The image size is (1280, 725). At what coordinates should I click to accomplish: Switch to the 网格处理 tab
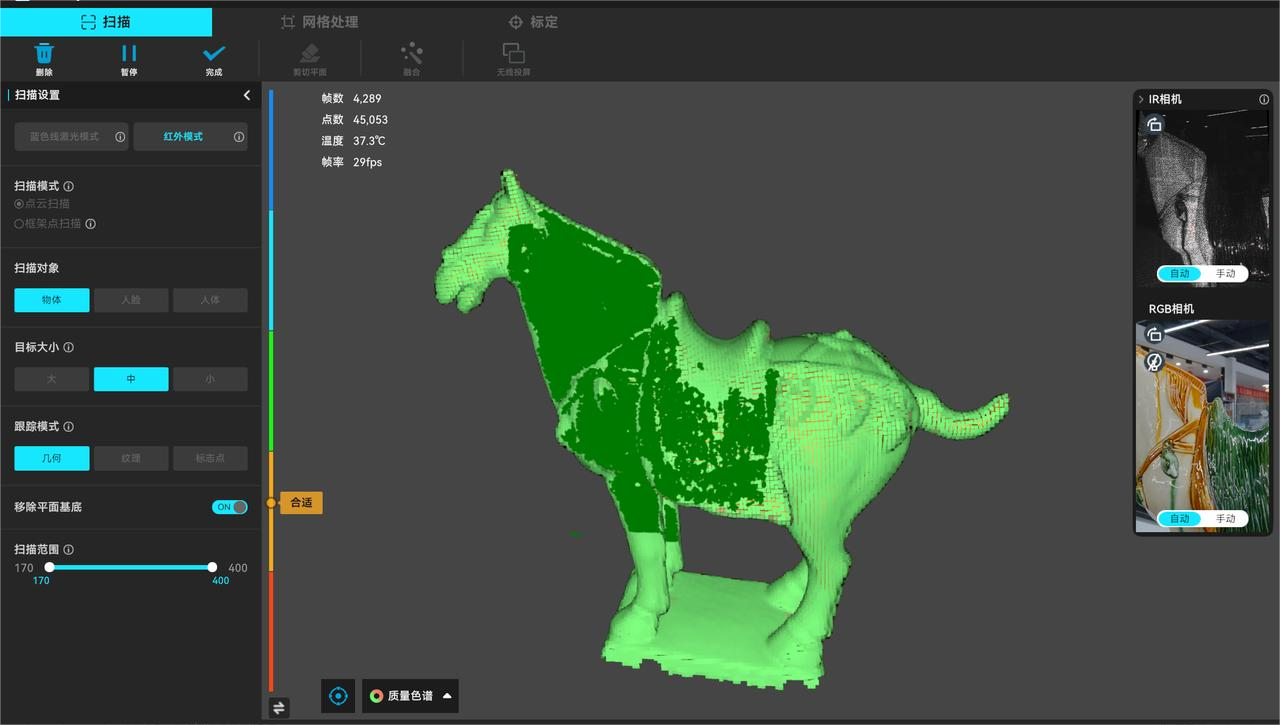point(319,22)
